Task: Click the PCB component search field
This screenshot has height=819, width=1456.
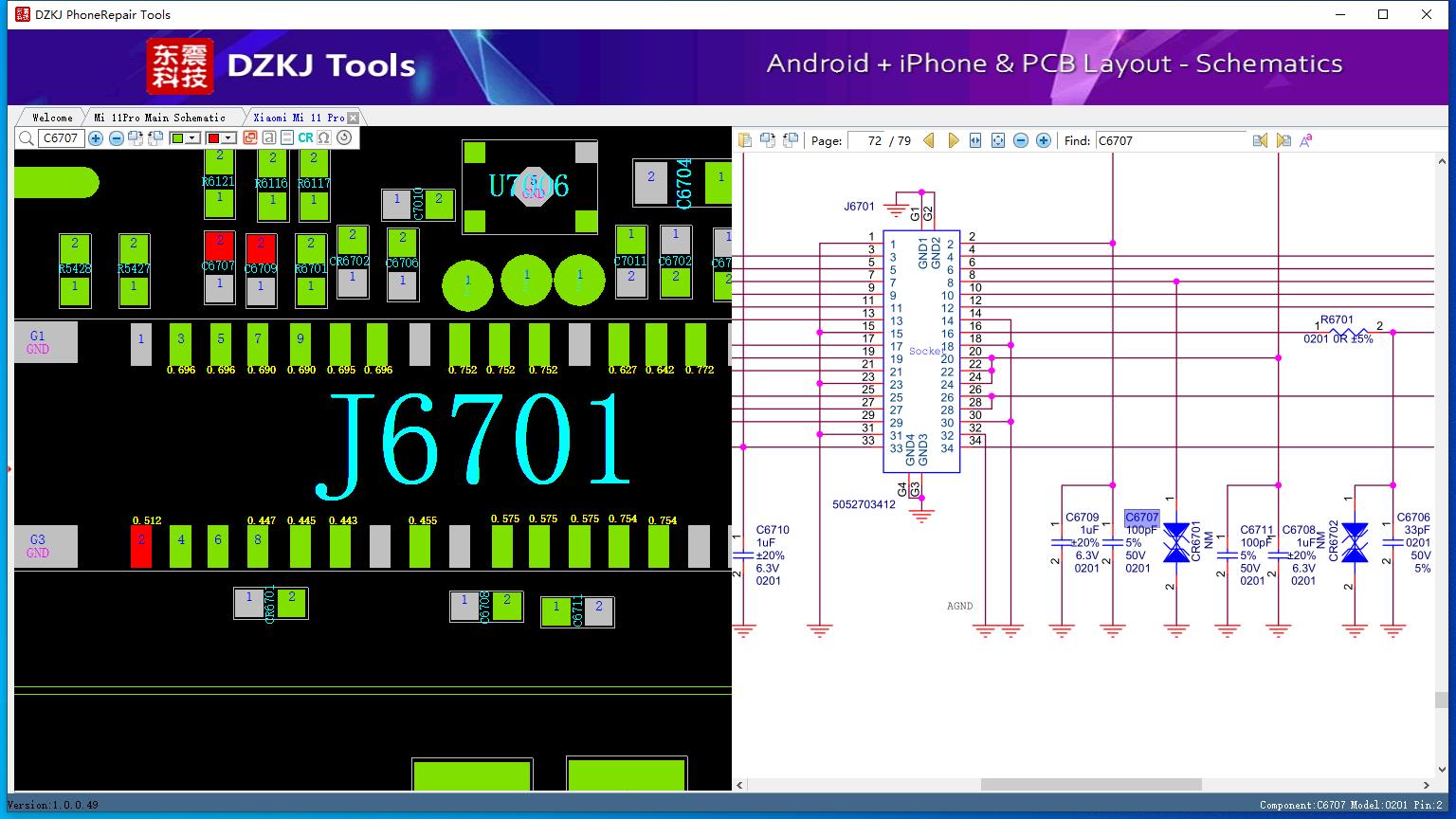Action: (x=62, y=138)
